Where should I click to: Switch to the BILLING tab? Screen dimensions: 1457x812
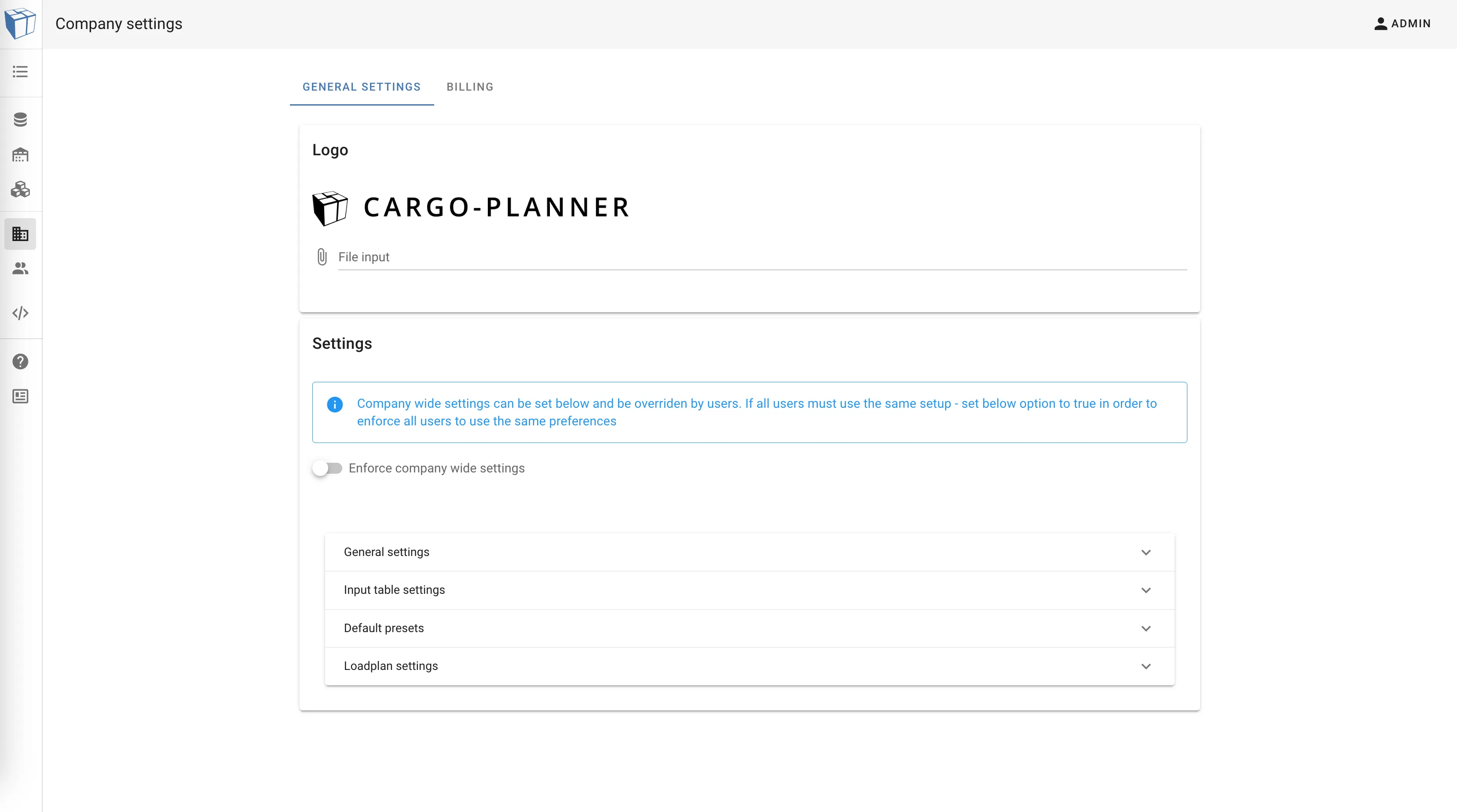pos(470,87)
